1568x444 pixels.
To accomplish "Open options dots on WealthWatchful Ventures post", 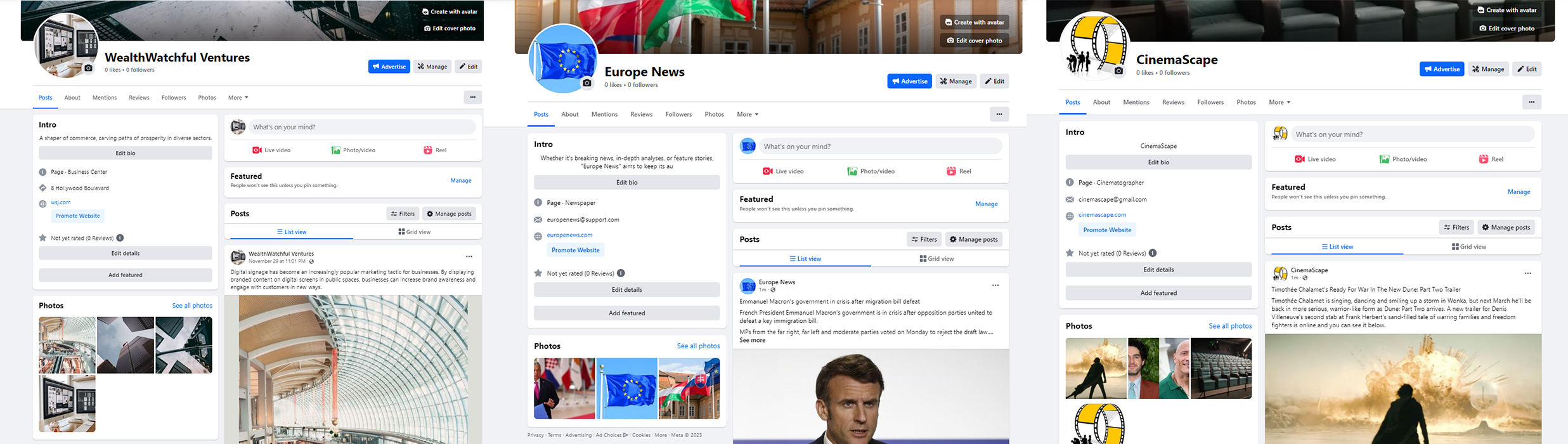I will coord(469,257).
